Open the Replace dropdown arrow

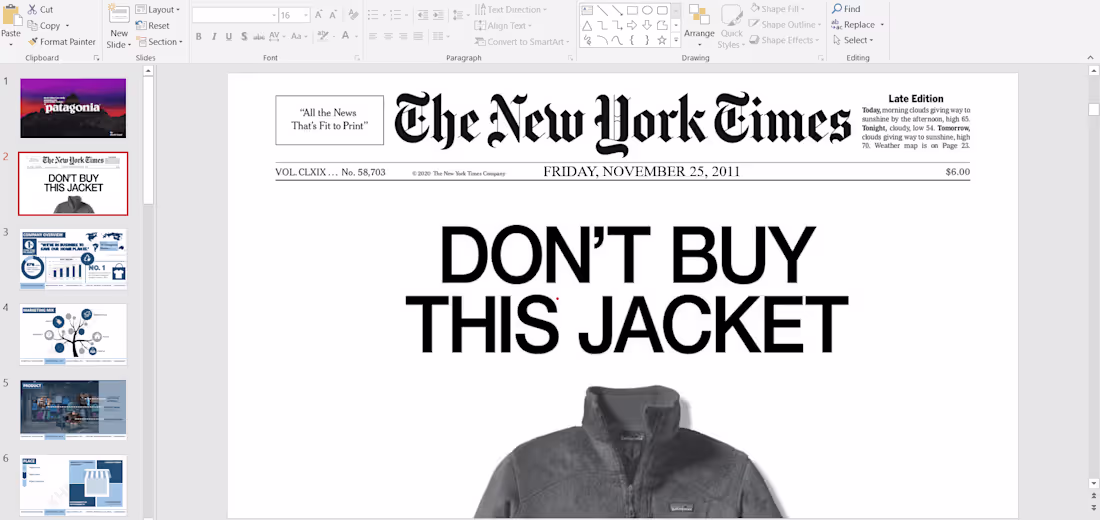(882, 25)
